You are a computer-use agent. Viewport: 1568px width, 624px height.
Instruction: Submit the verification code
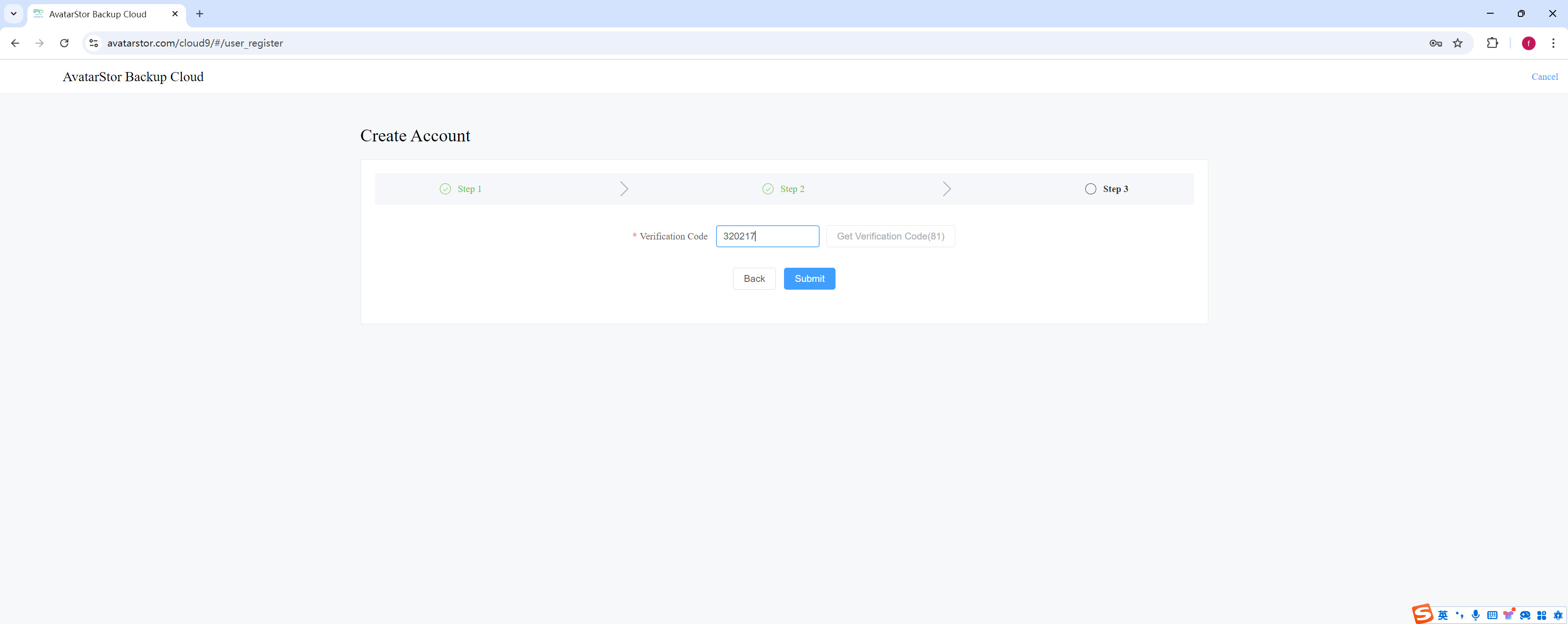coord(809,279)
